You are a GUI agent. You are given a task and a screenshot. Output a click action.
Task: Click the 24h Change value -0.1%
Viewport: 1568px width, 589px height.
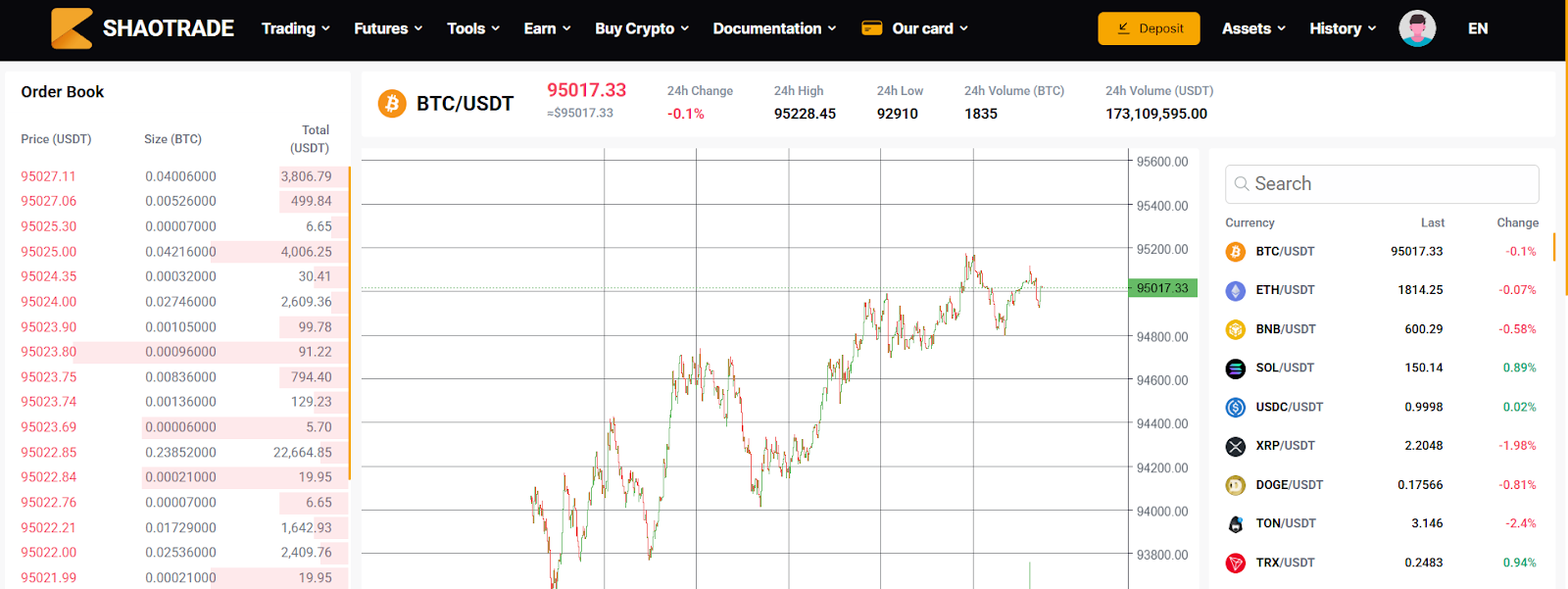point(686,114)
